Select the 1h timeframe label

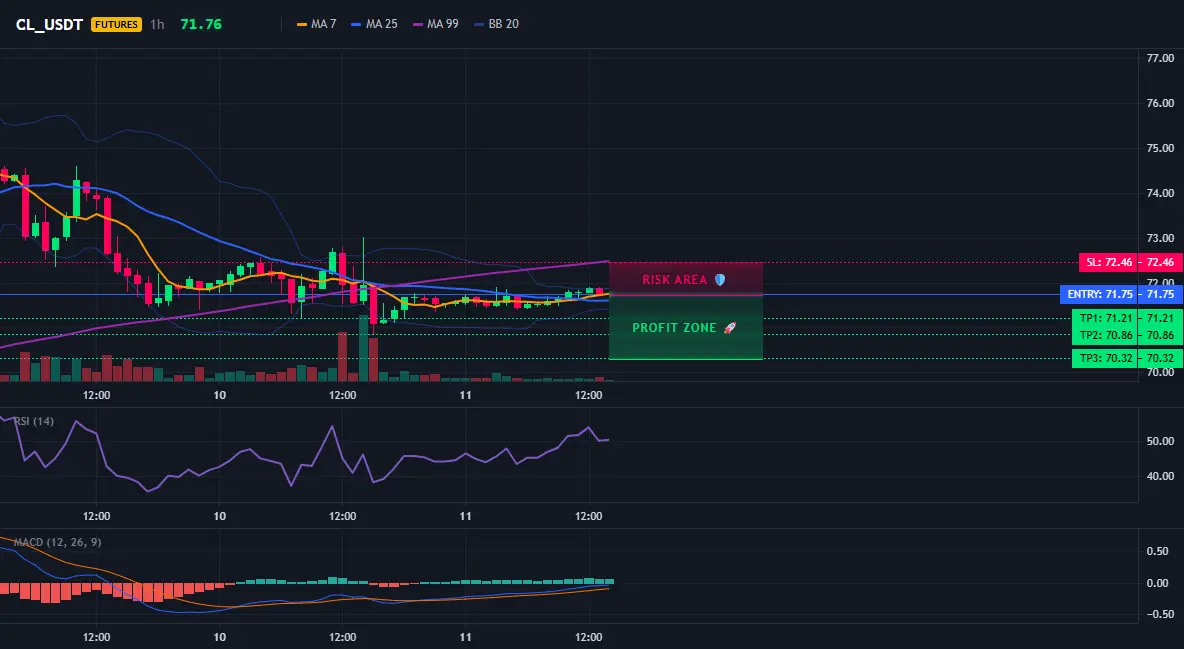coord(157,24)
